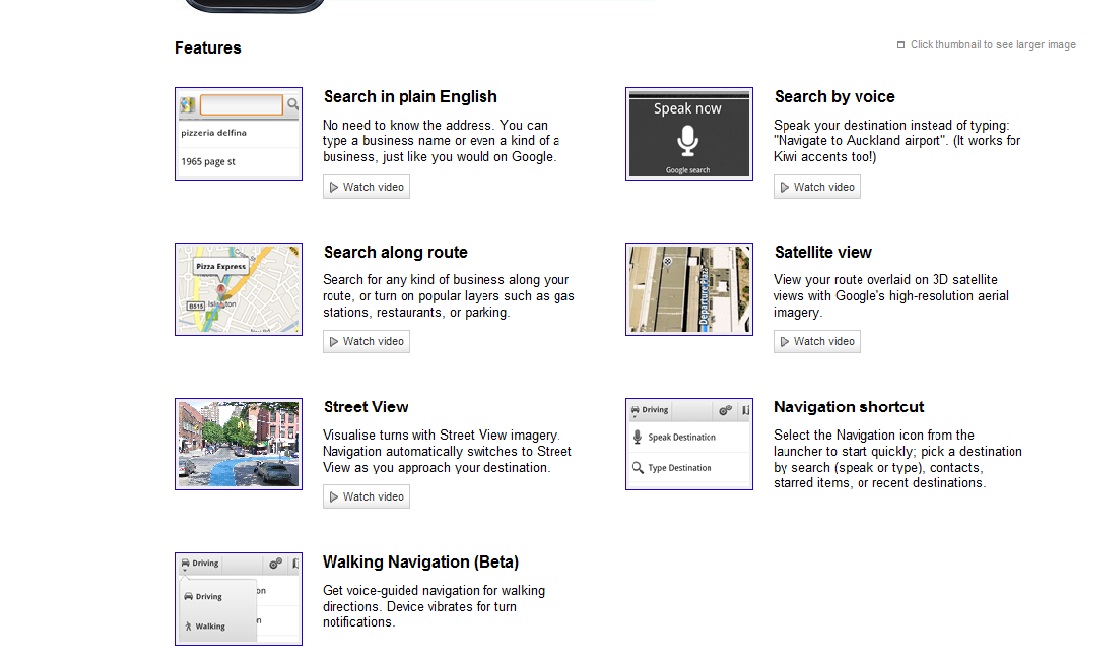Image resolution: width=1094 pixels, height=650 pixels.
Task: Open the Navigation shortcut thumbnail
Action: [x=689, y=444]
